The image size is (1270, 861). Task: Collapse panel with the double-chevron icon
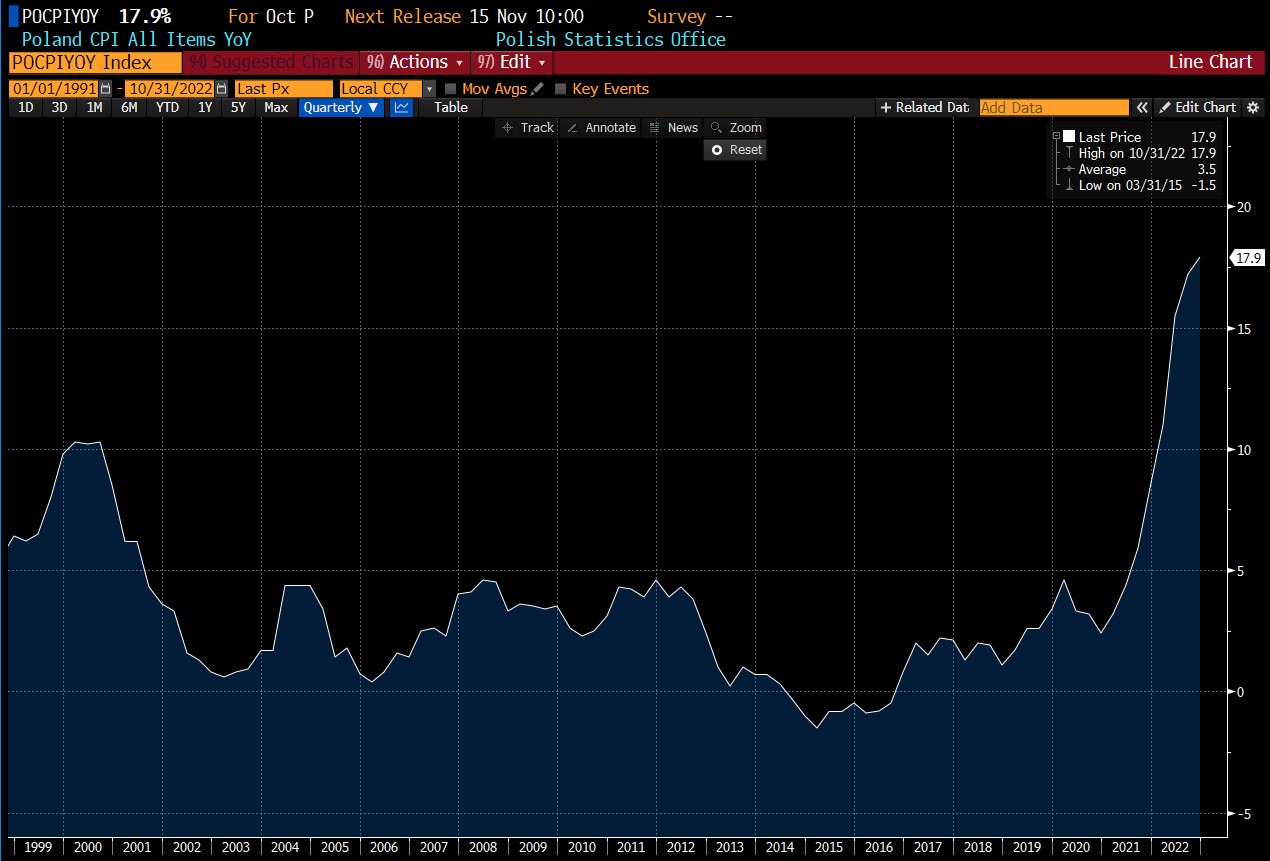click(1141, 107)
